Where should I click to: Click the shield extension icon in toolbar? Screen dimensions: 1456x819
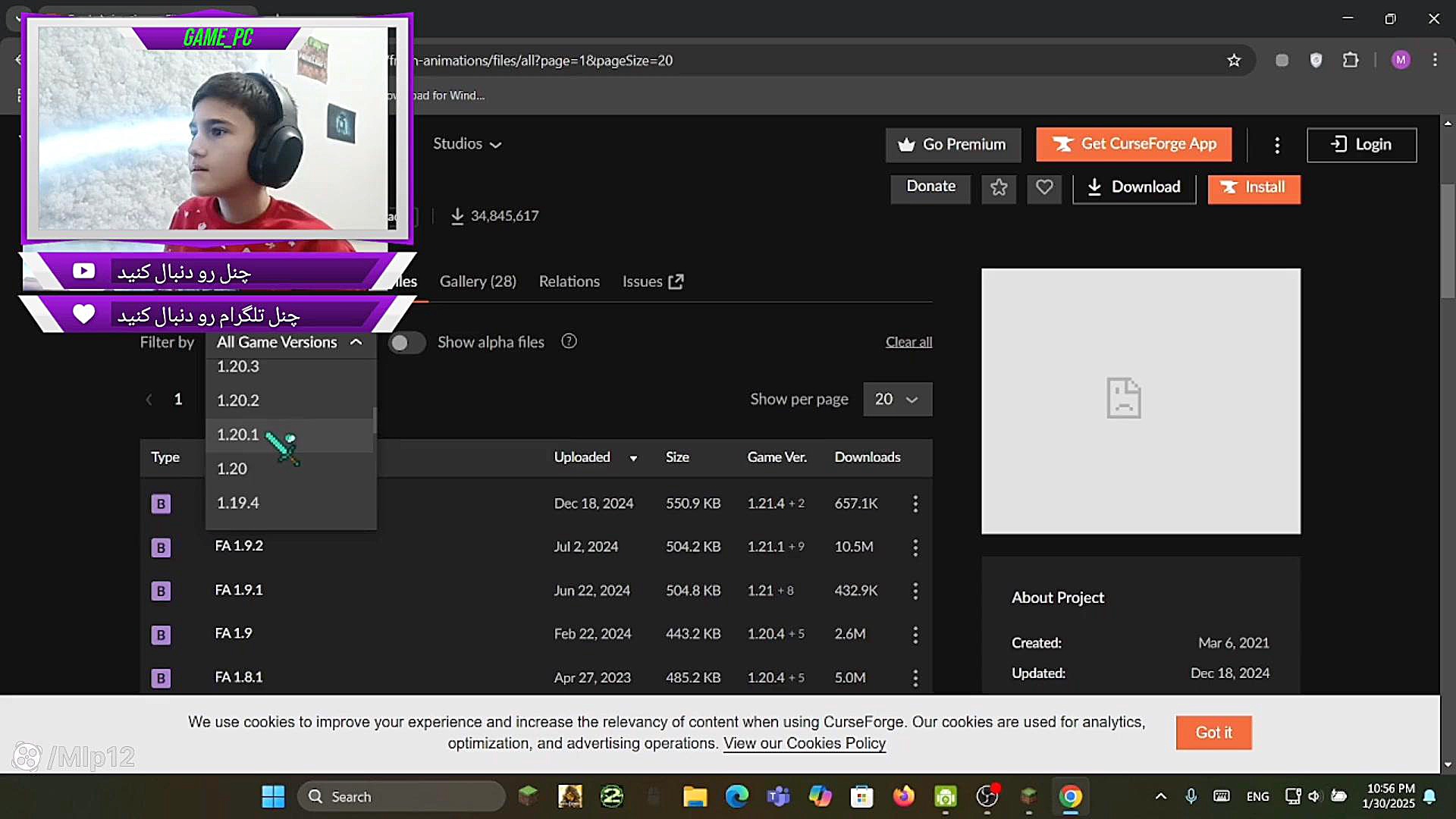coord(1316,61)
